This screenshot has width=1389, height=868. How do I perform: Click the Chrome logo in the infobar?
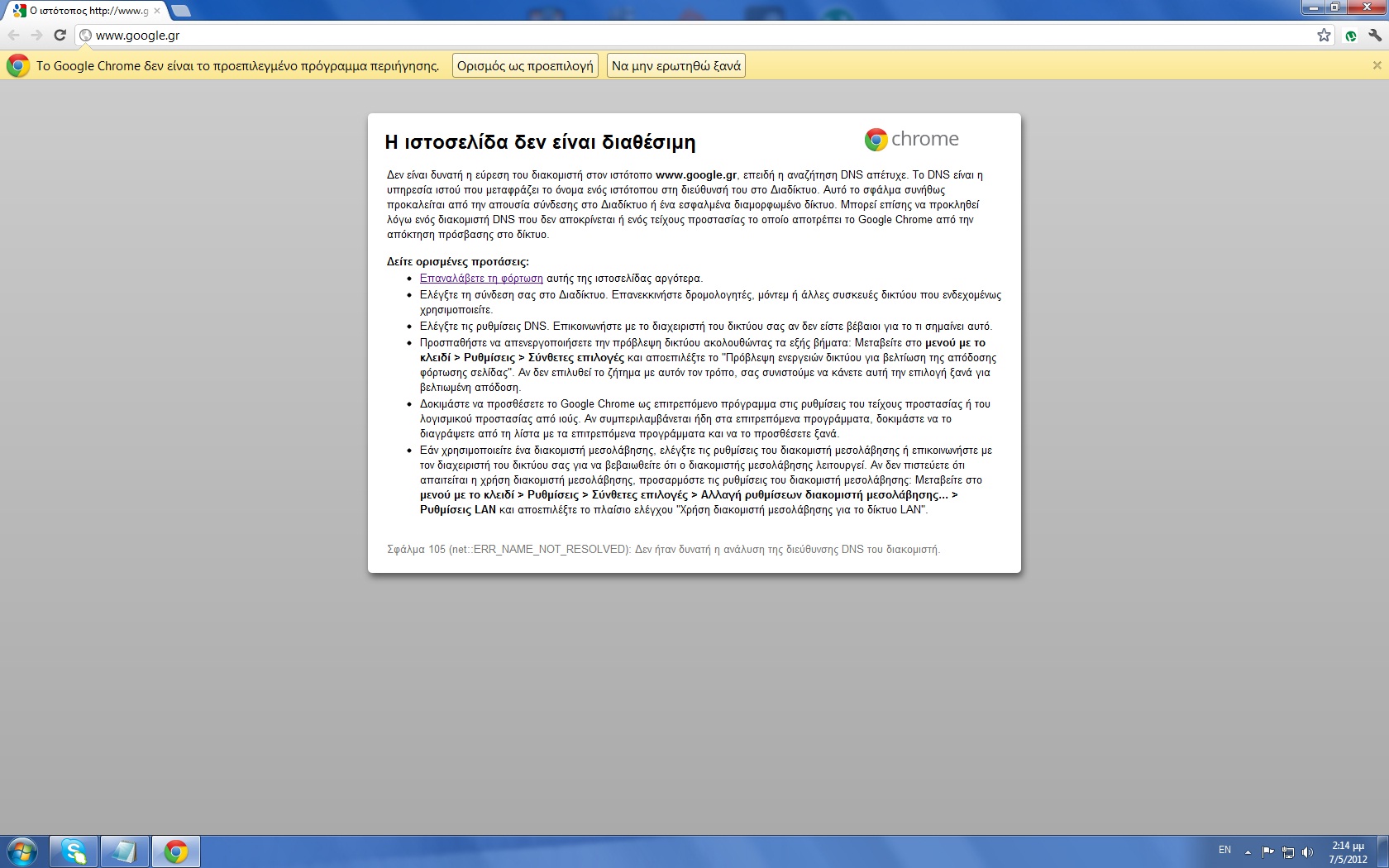point(18,66)
